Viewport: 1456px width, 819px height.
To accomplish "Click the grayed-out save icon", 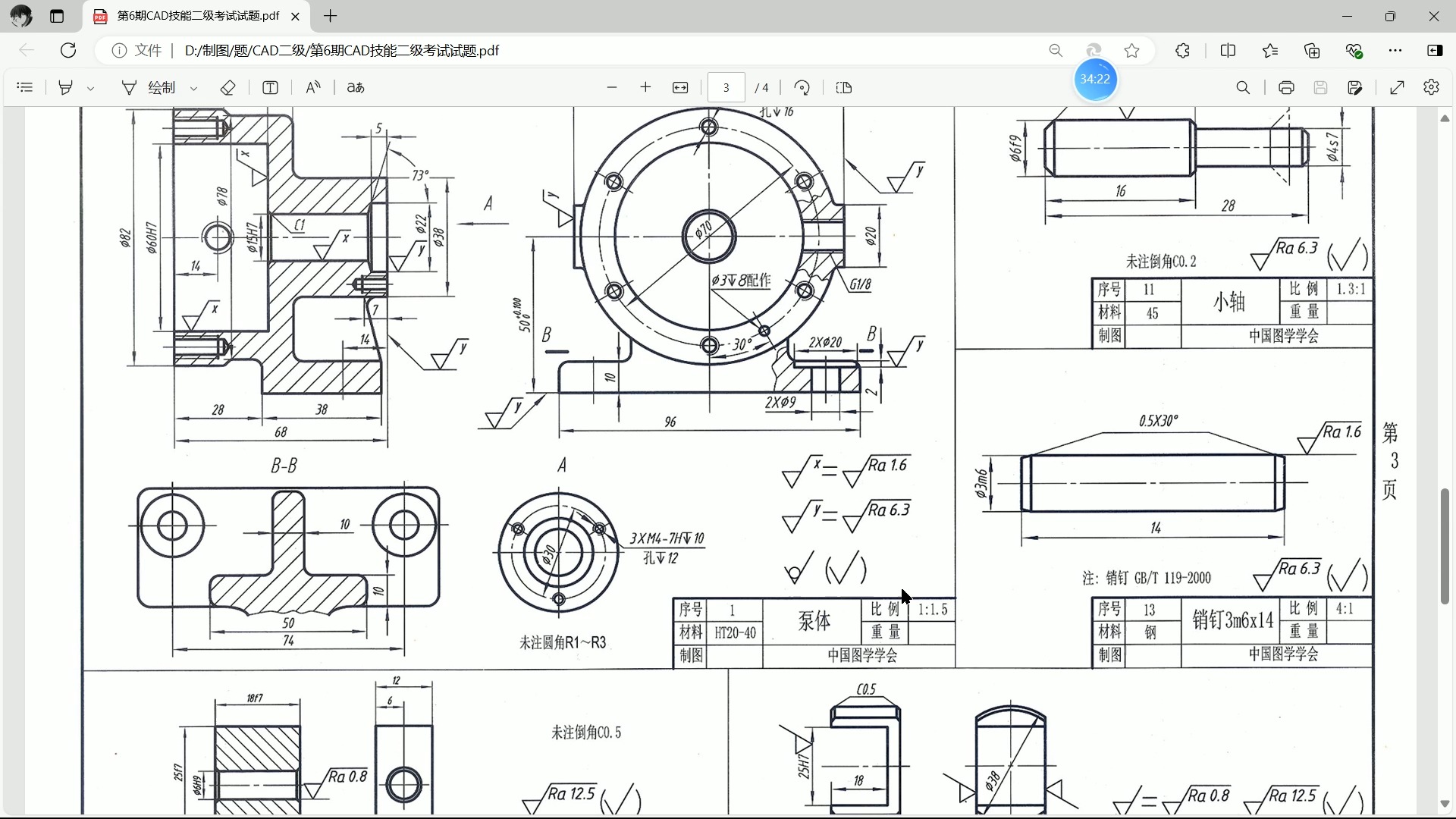I will pyautogui.click(x=1320, y=87).
